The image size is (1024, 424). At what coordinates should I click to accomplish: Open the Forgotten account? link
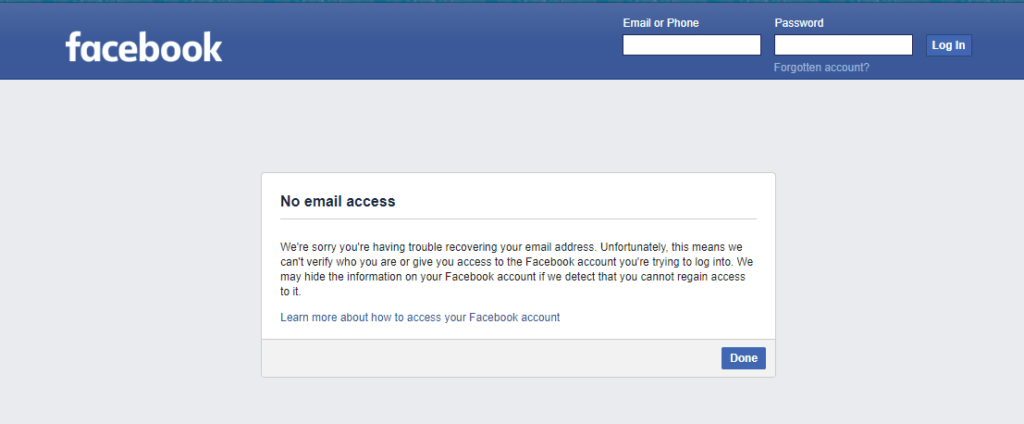[x=822, y=67]
